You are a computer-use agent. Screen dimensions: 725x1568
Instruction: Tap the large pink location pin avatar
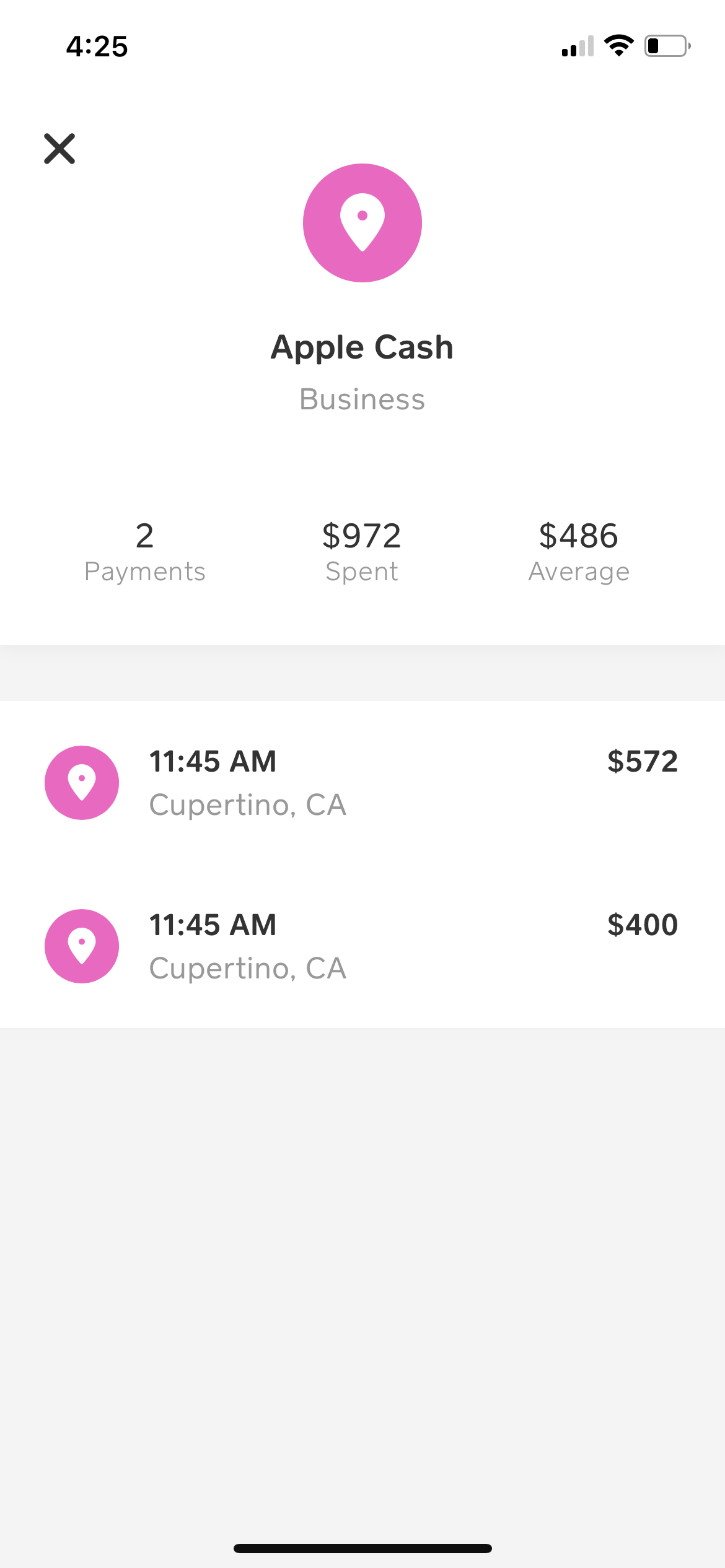(362, 223)
